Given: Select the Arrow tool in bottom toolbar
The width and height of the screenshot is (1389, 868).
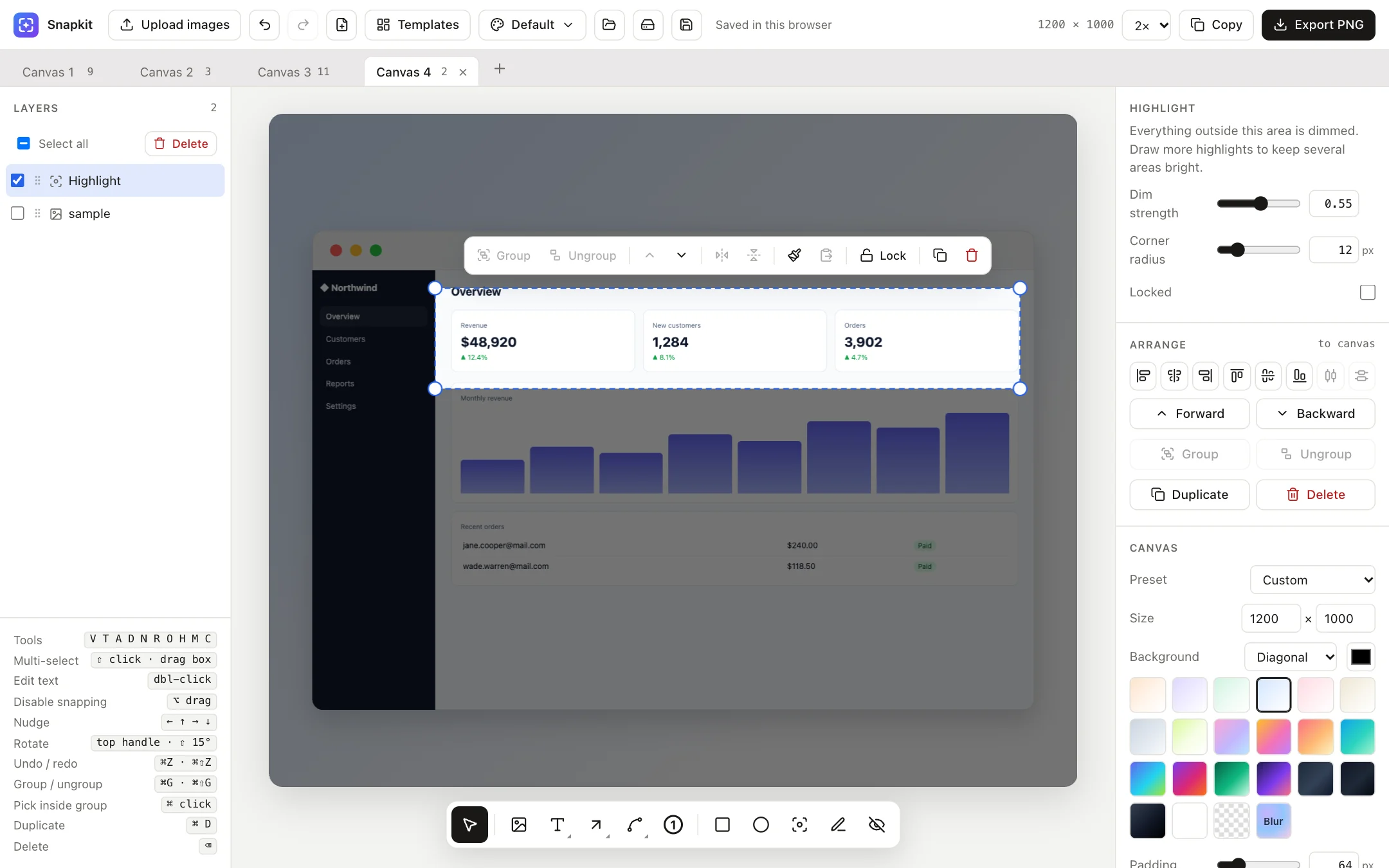Looking at the screenshot, I should 596,824.
